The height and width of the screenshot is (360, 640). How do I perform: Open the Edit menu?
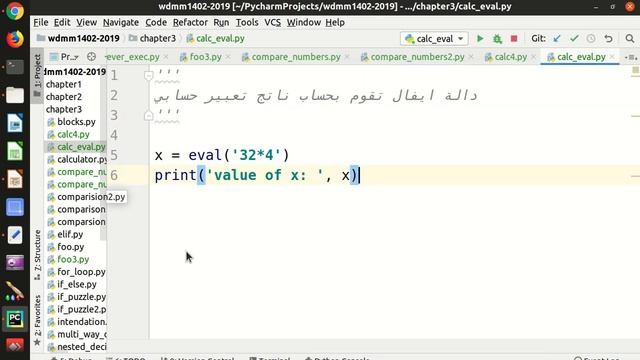coord(62,22)
